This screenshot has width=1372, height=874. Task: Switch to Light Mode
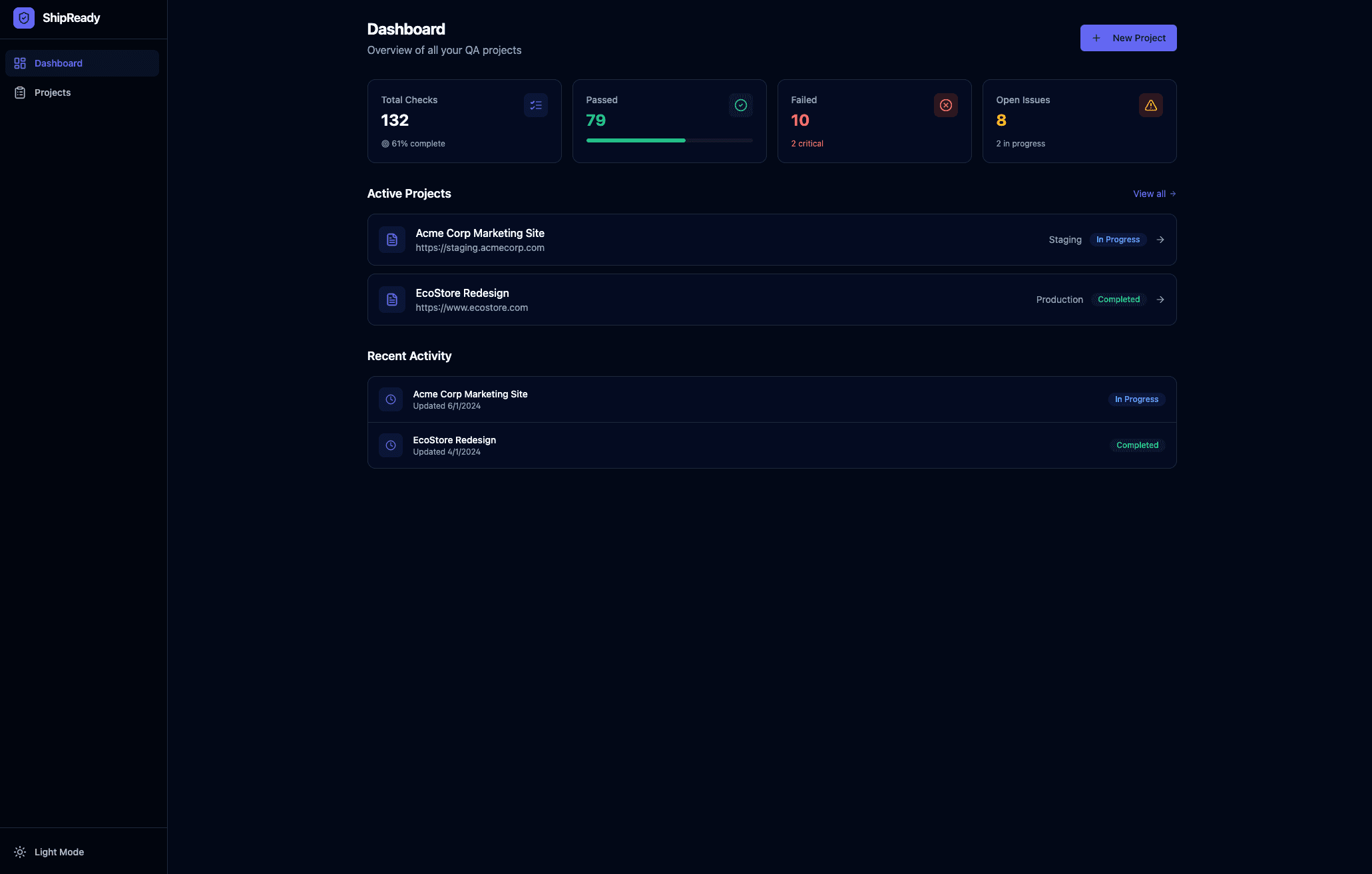83,852
